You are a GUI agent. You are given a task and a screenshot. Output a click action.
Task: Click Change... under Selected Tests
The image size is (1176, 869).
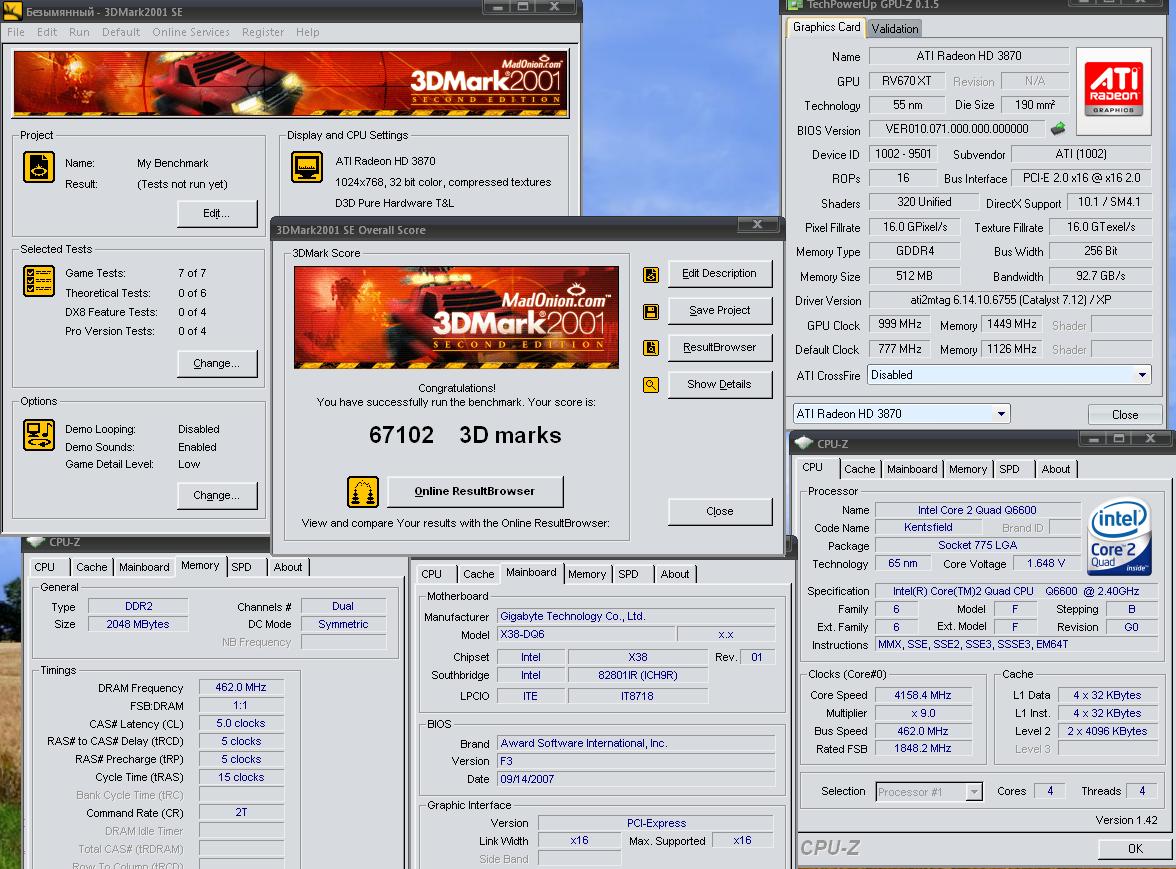[x=217, y=364]
